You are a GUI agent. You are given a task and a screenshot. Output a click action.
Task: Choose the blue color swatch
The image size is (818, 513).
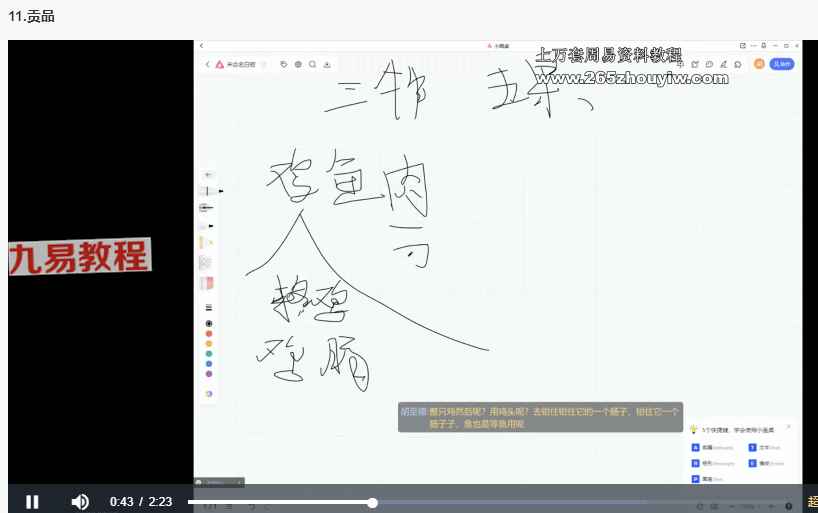[209, 364]
